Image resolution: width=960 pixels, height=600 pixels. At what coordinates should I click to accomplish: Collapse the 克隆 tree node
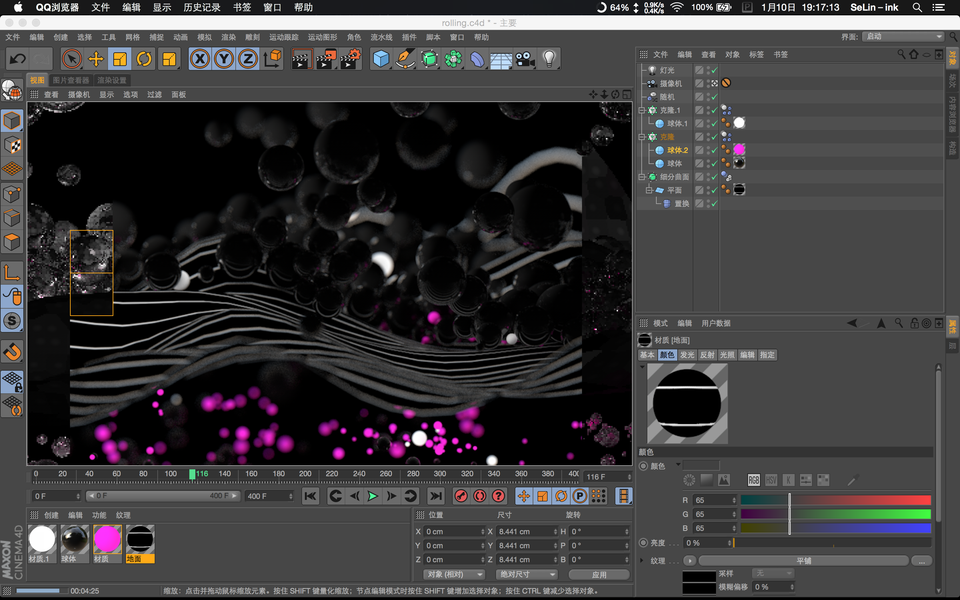(x=642, y=137)
